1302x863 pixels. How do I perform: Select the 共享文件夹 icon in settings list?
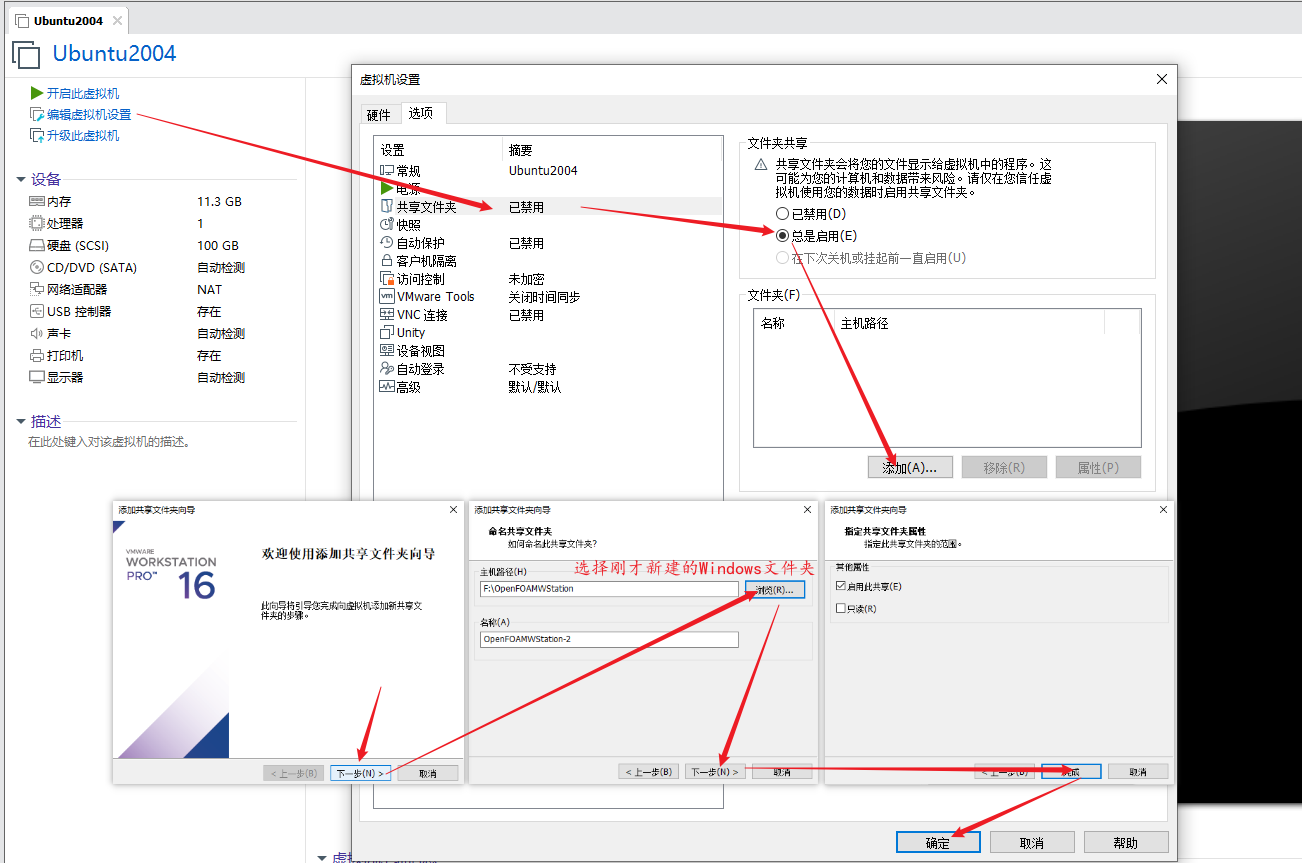click(388, 207)
